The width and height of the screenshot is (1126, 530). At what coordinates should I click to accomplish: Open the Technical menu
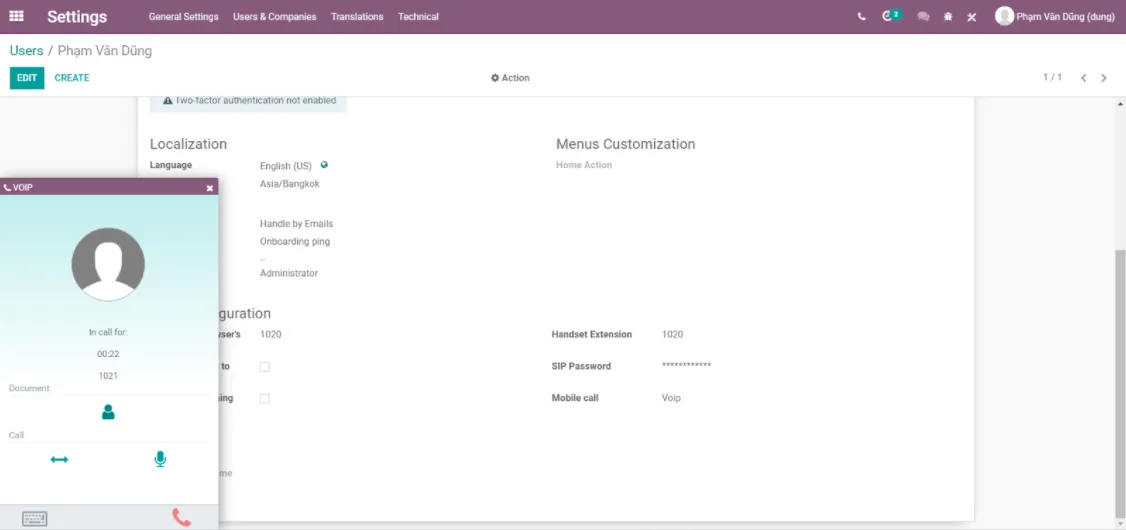coord(418,17)
